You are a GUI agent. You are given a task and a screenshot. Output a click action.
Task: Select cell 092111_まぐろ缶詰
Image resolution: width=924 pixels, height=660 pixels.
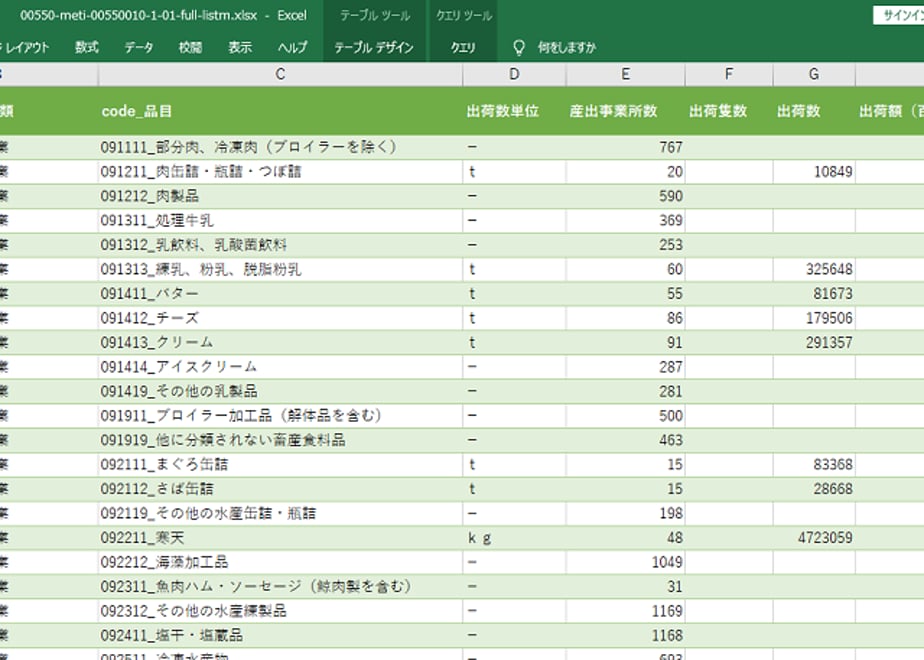[x=280, y=465]
